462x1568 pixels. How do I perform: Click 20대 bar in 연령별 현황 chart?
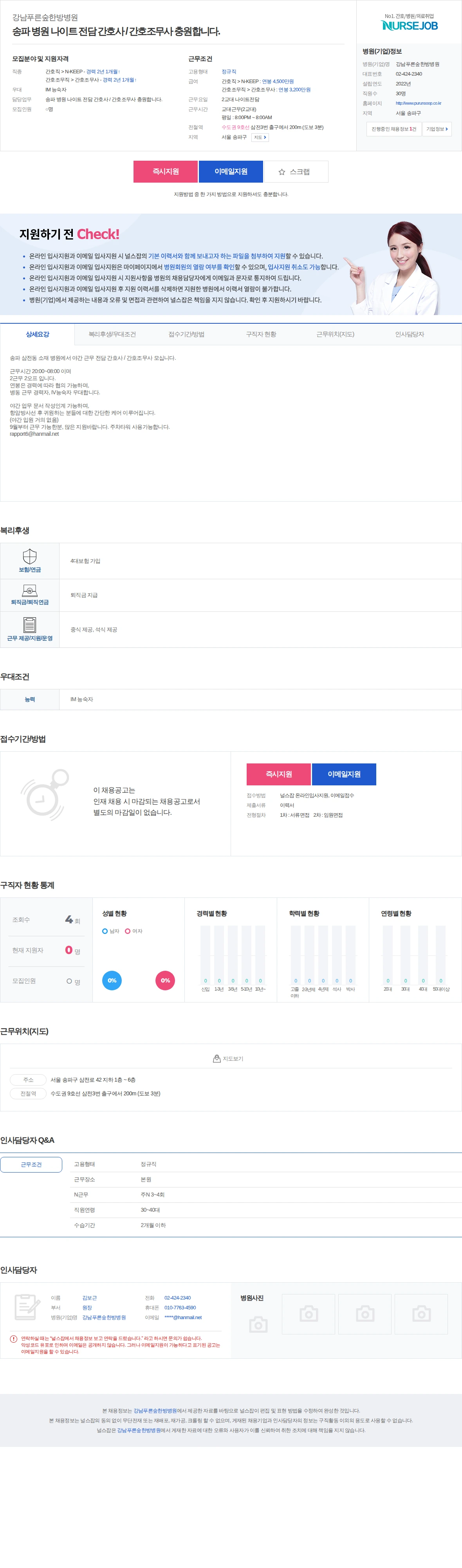coord(388,955)
